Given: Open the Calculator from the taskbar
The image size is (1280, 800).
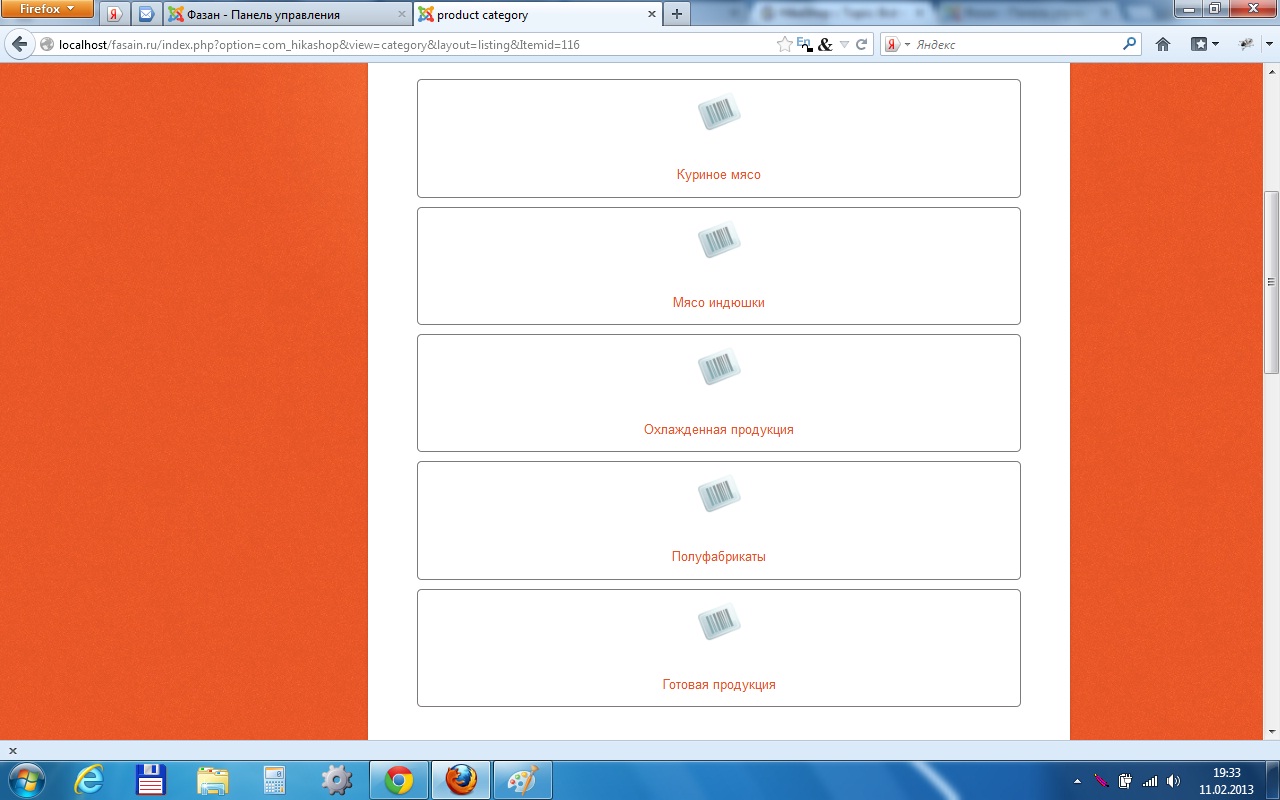Looking at the screenshot, I should click(275, 780).
